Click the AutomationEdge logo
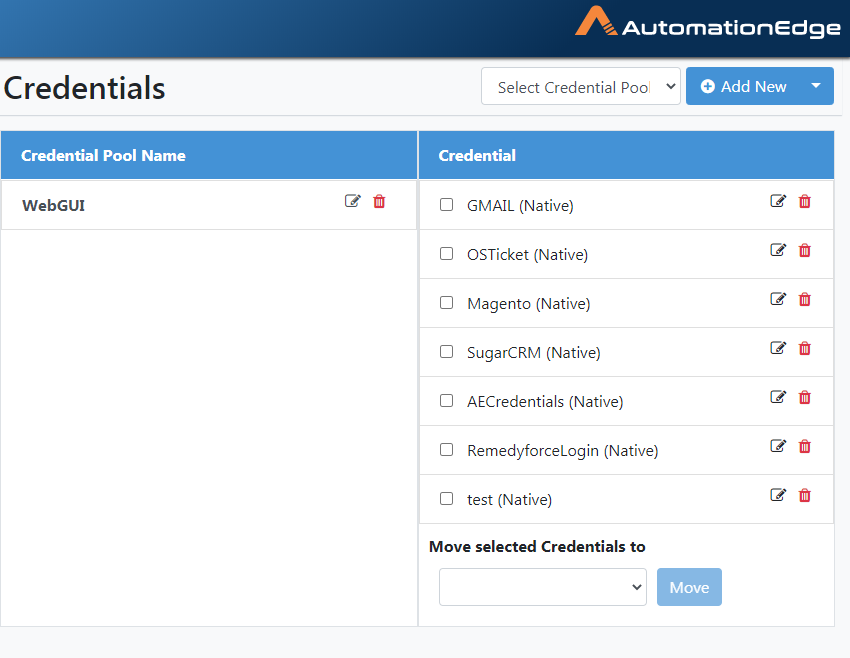Screen dimensions: 850x658 pos(707,23)
